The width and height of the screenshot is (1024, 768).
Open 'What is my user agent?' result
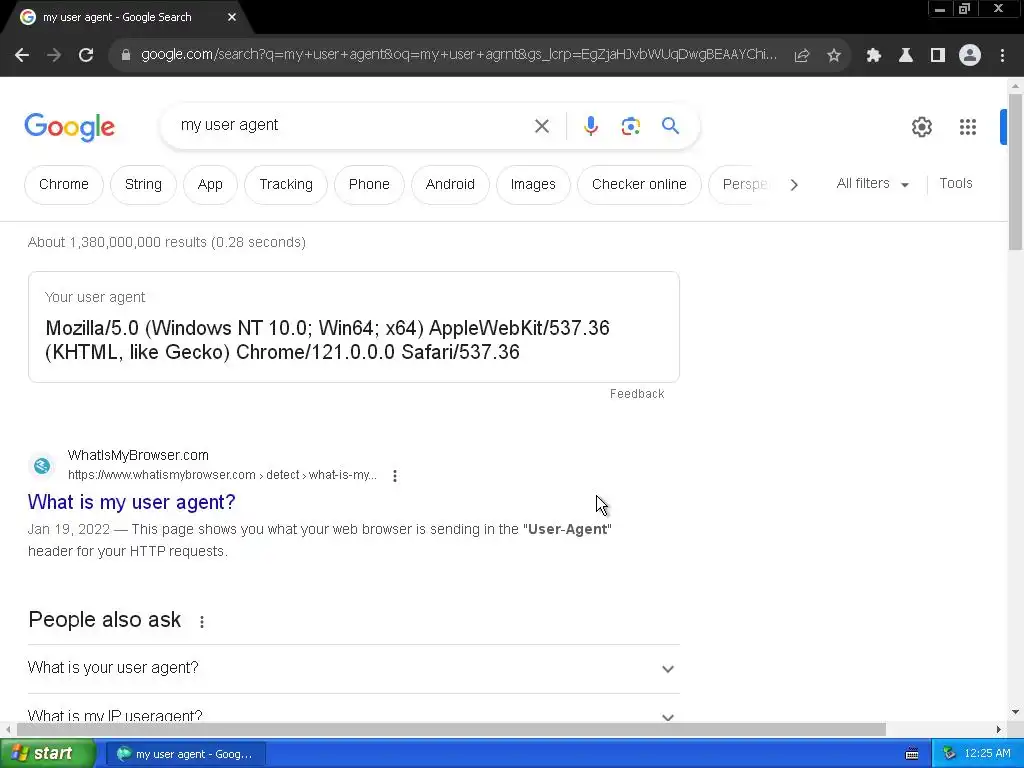pyautogui.click(x=131, y=502)
